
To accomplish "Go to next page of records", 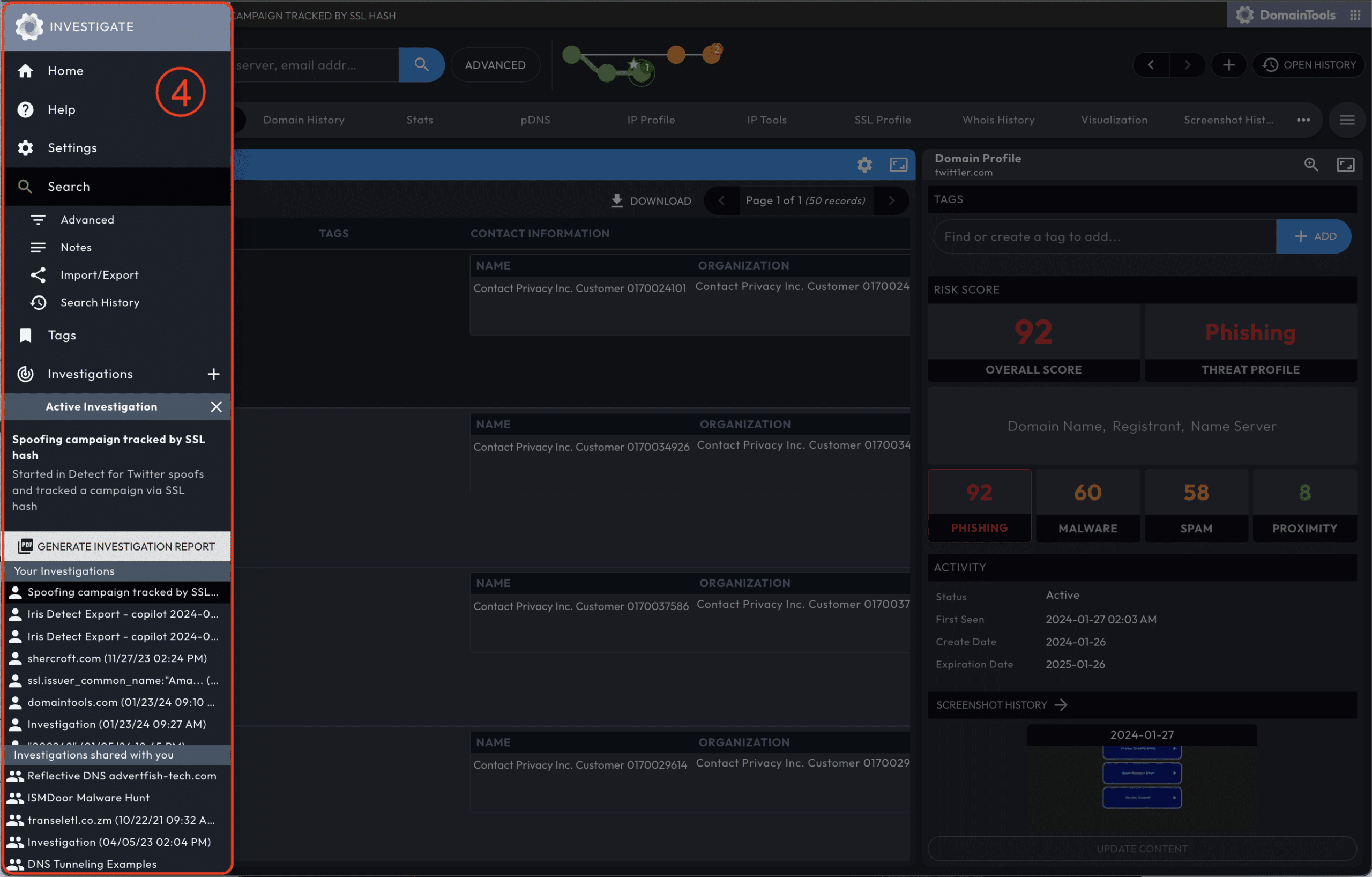I will pos(891,201).
